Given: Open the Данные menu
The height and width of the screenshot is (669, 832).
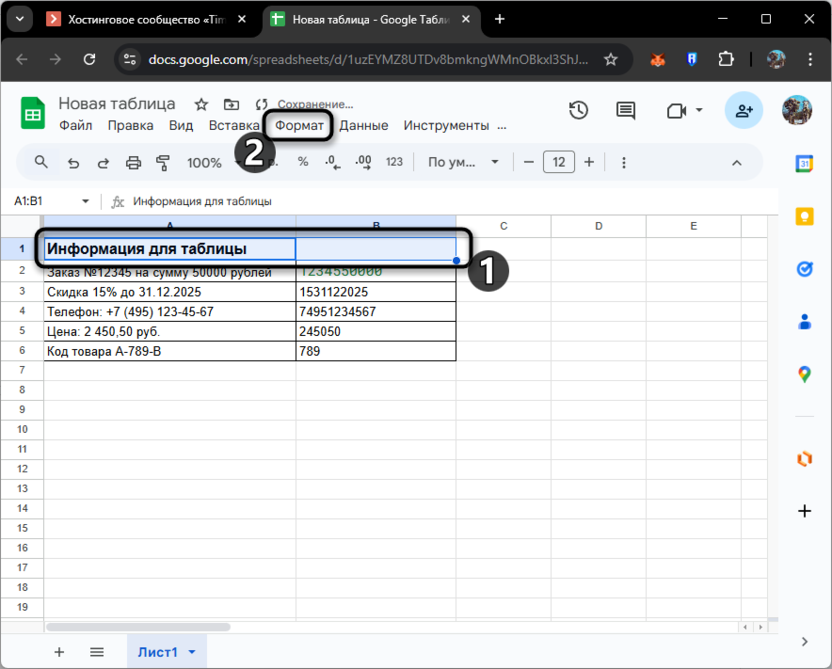Looking at the screenshot, I should [364, 125].
